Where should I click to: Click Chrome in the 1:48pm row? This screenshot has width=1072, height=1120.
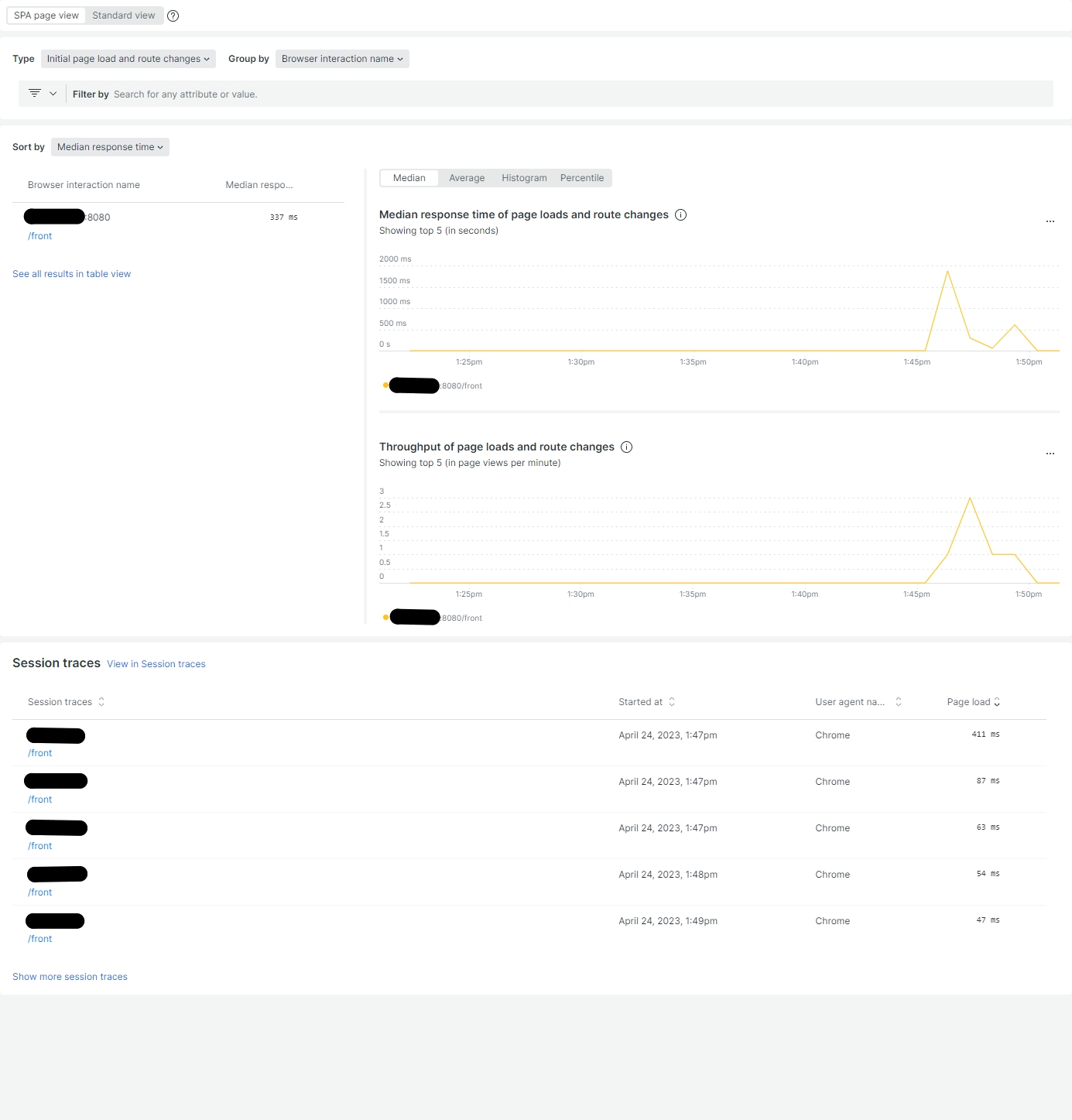pos(832,875)
